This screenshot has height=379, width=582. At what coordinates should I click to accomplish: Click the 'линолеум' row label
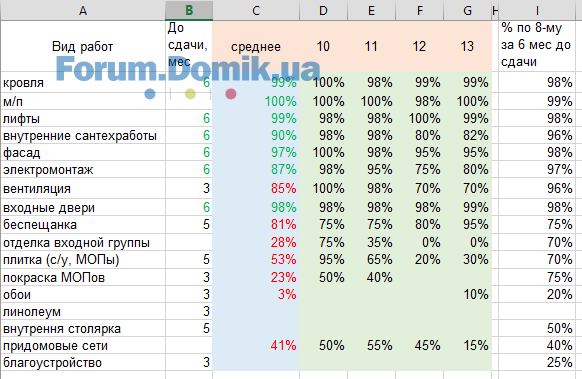coord(83,311)
